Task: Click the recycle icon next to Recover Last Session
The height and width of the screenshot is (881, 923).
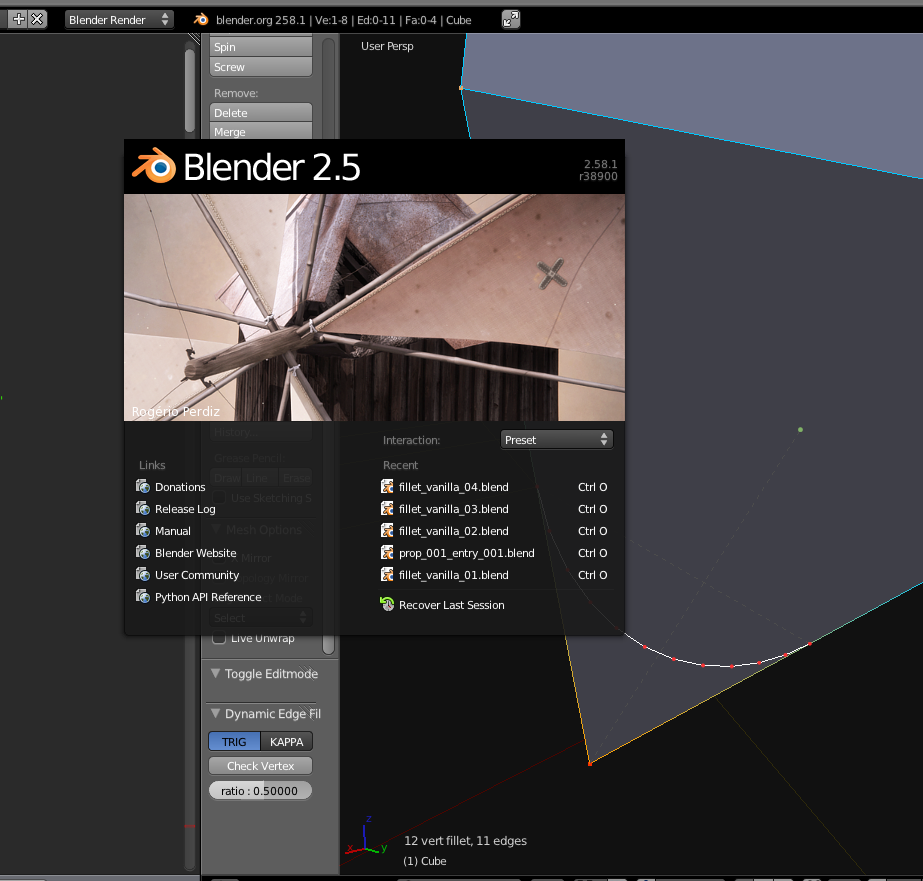Action: (387, 604)
